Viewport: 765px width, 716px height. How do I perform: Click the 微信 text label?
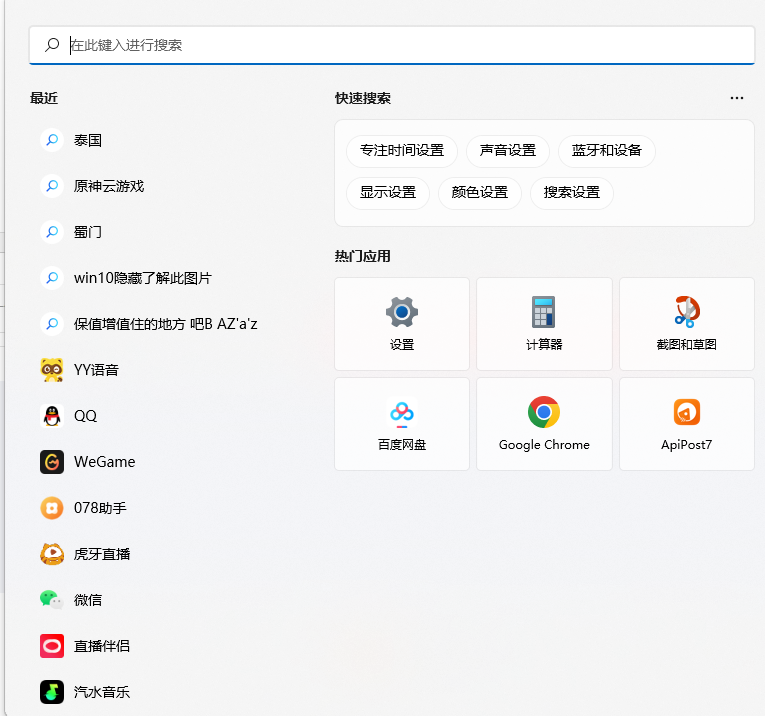[x=88, y=600]
